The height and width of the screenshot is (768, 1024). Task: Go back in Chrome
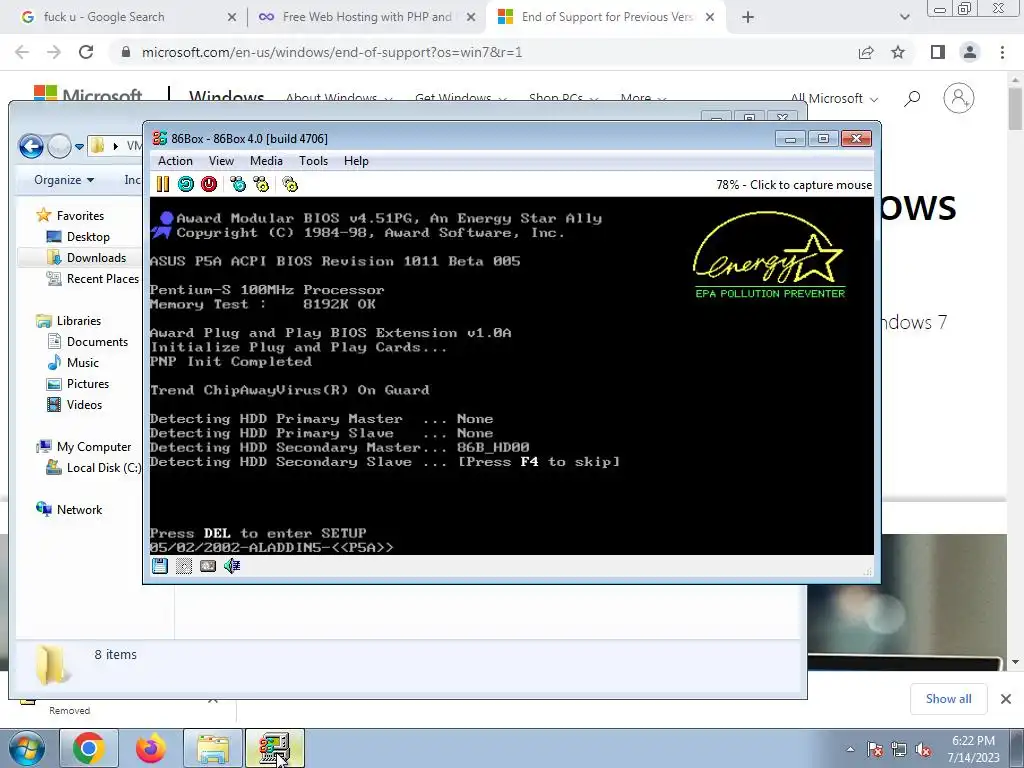(x=22, y=52)
